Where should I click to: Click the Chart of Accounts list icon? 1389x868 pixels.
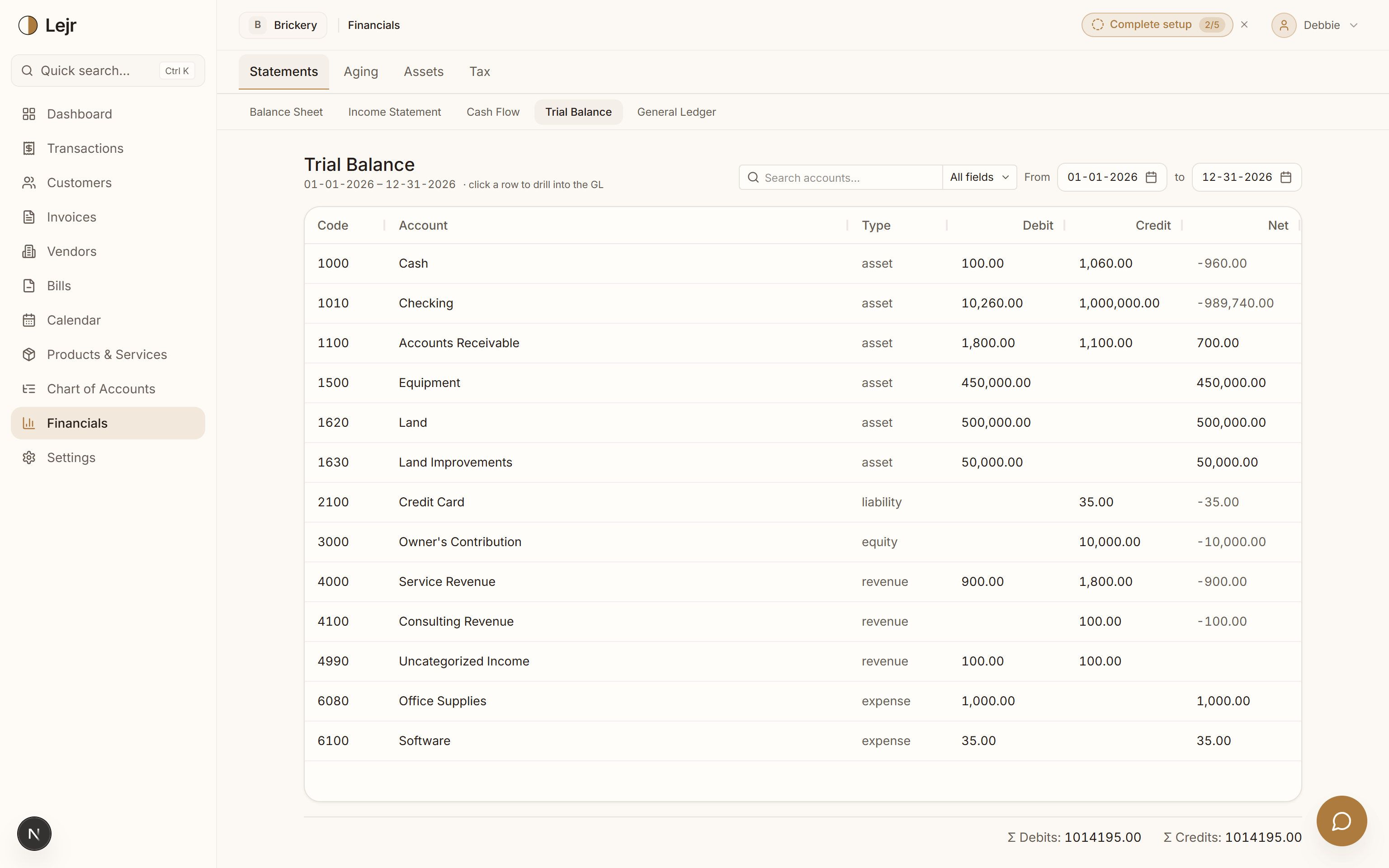pos(28,389)
